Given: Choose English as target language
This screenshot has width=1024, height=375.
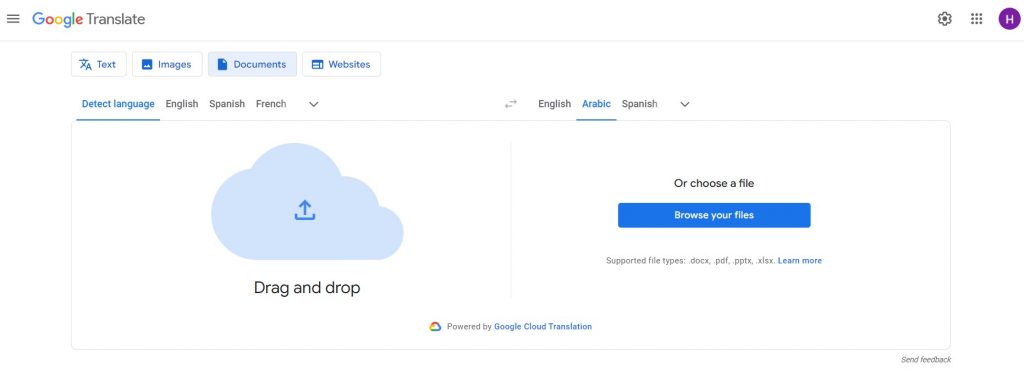Looking at the screenshot, I should coord(554,104).
